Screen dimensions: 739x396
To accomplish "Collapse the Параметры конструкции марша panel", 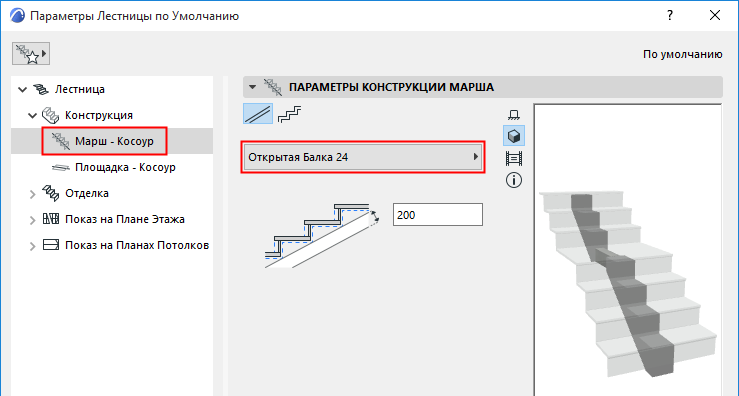I will (x=253, y=87).
